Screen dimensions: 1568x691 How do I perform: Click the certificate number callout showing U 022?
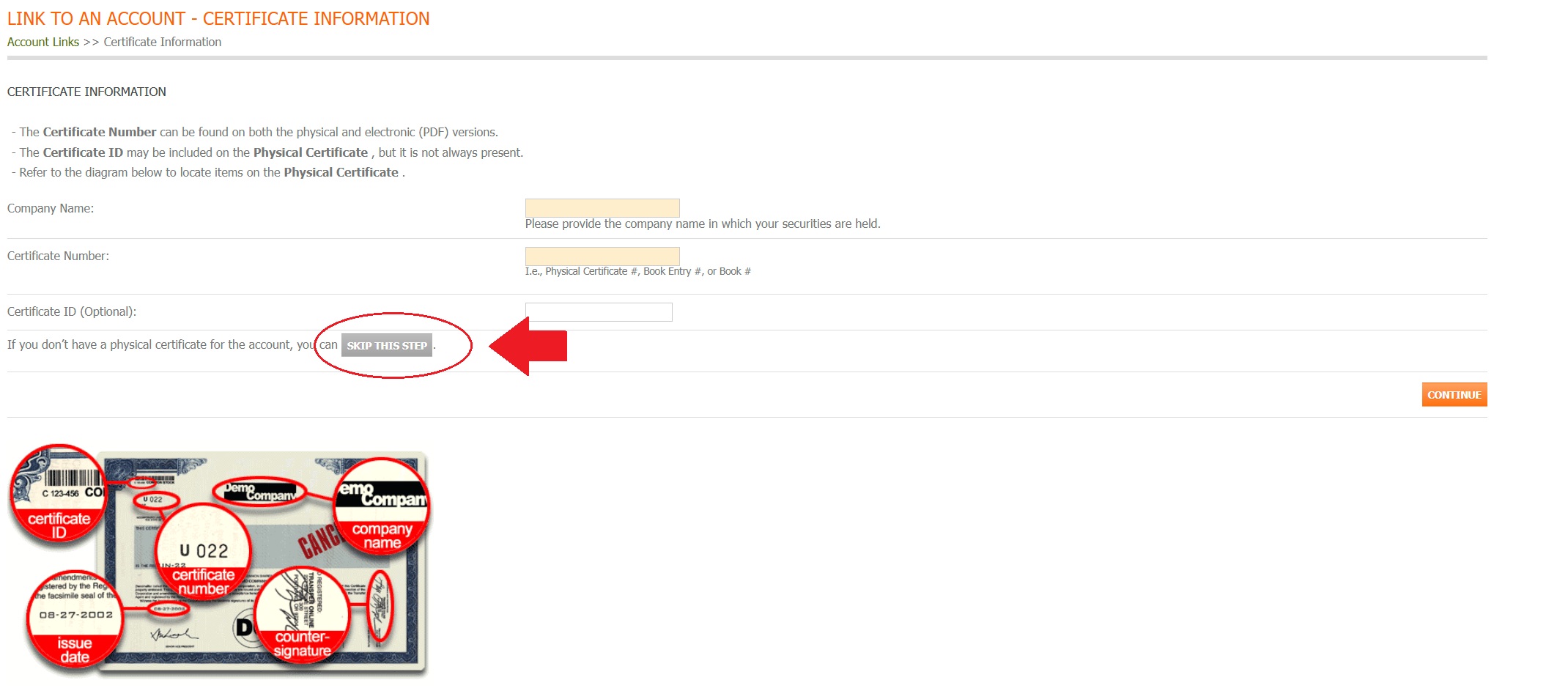203,551
